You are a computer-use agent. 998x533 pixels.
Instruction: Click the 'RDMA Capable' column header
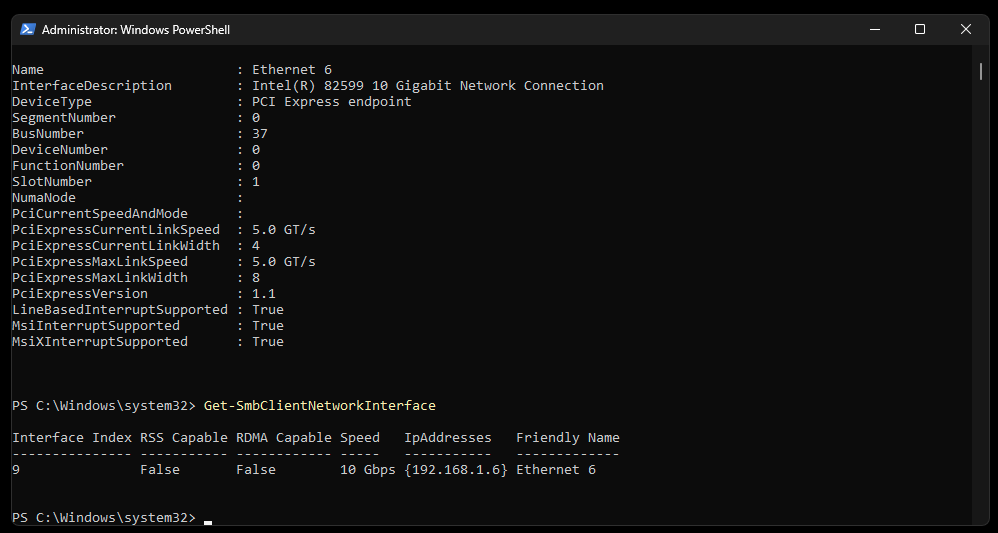tap(284, 438)
